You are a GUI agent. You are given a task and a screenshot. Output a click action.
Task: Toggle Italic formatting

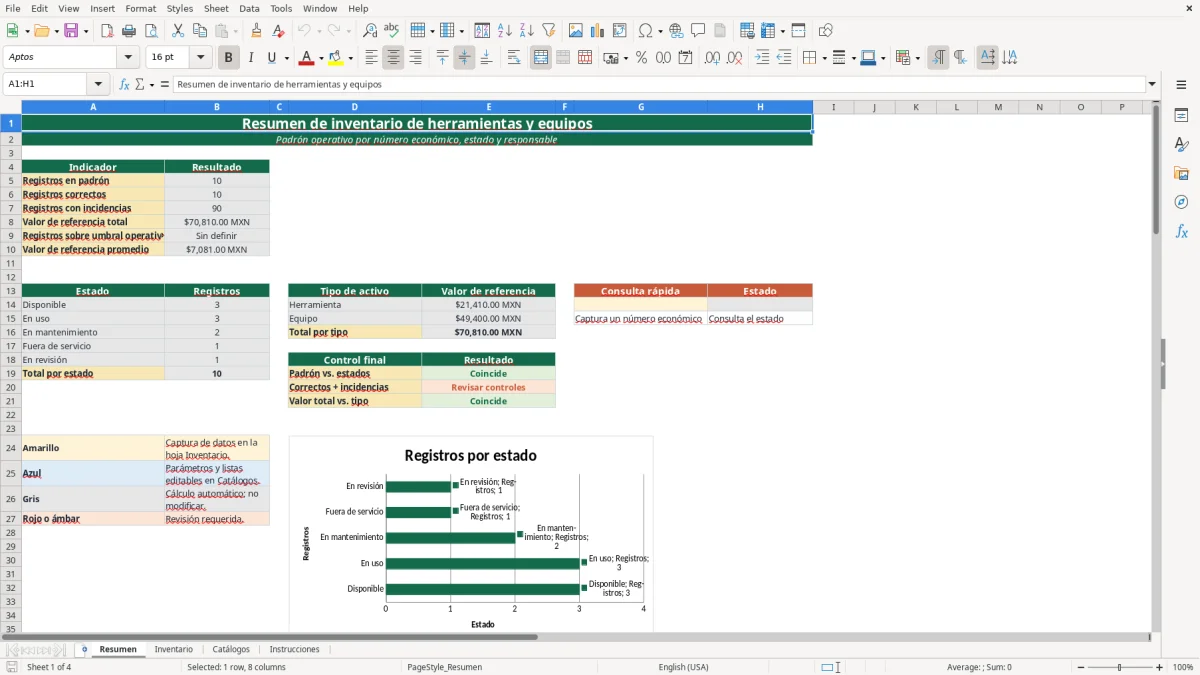coord(250,58)
